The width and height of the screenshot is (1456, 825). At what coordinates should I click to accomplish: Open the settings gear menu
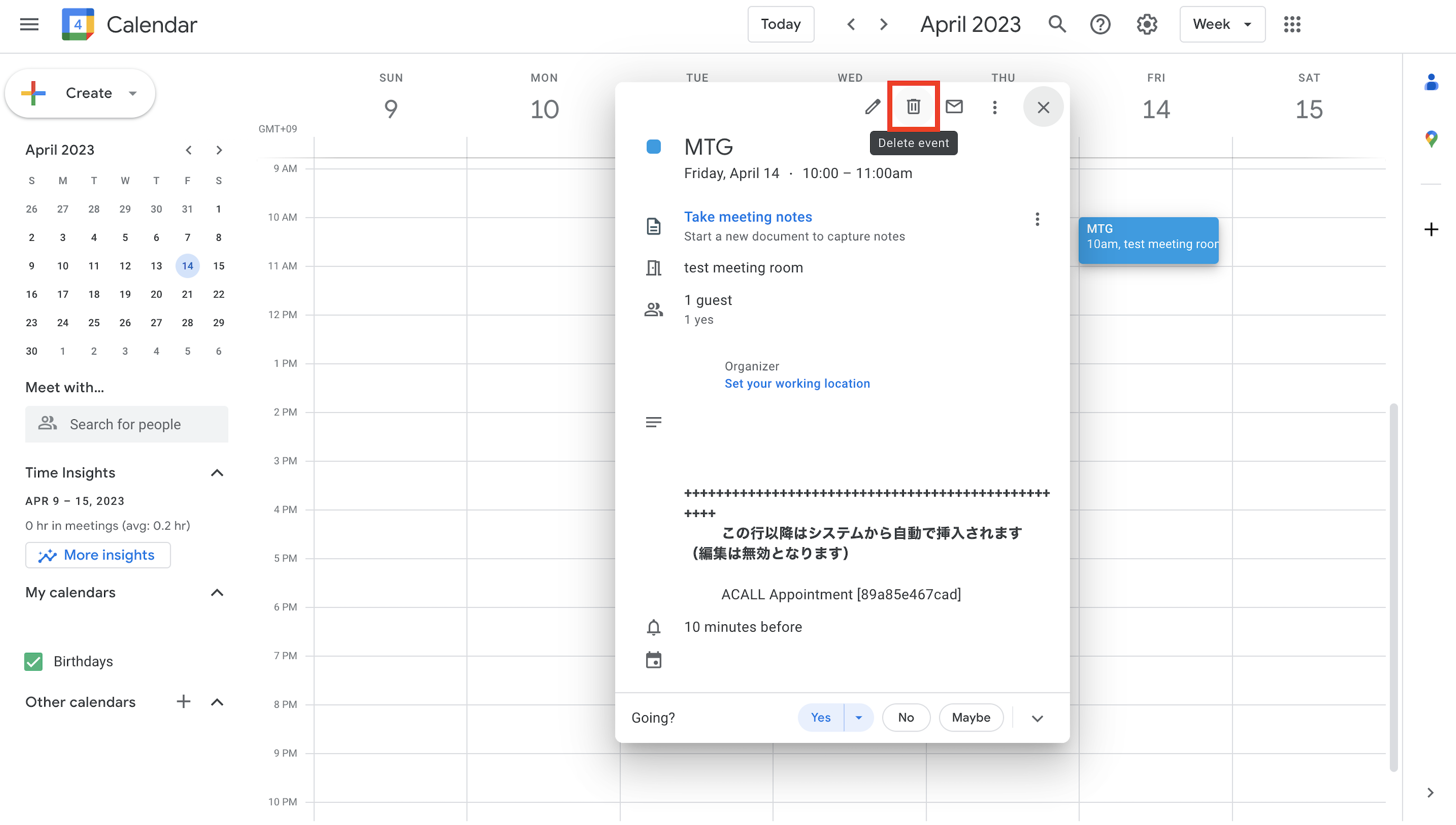tap(1146, 24)
